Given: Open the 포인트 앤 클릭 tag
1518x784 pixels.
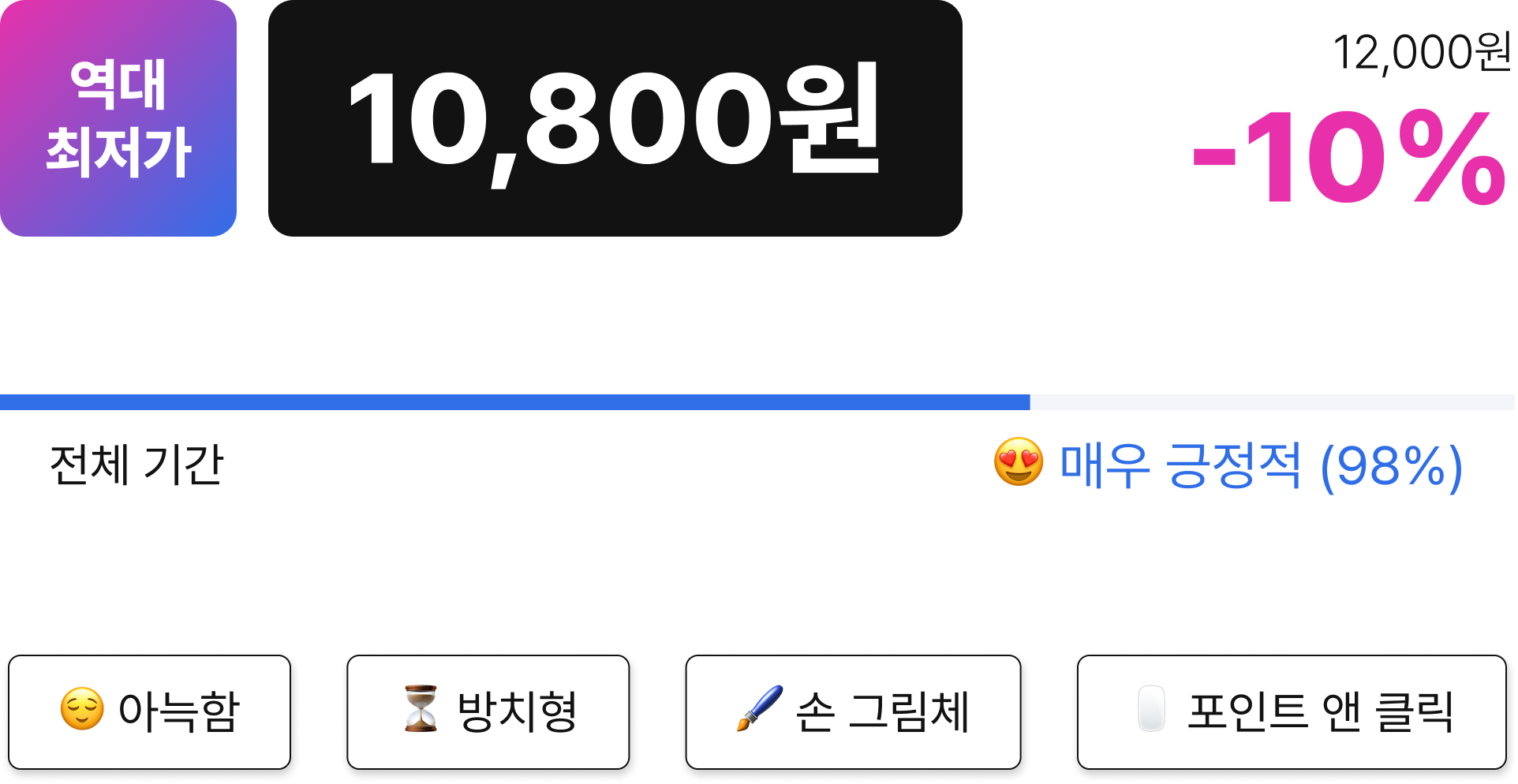Looking at the screenshot, I should click(1292, 712).
